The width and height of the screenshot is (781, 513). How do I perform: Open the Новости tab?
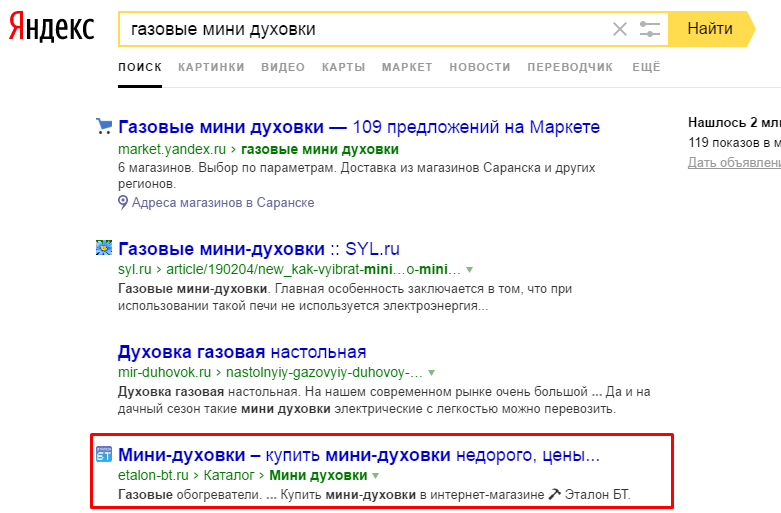tap(480, 67)
